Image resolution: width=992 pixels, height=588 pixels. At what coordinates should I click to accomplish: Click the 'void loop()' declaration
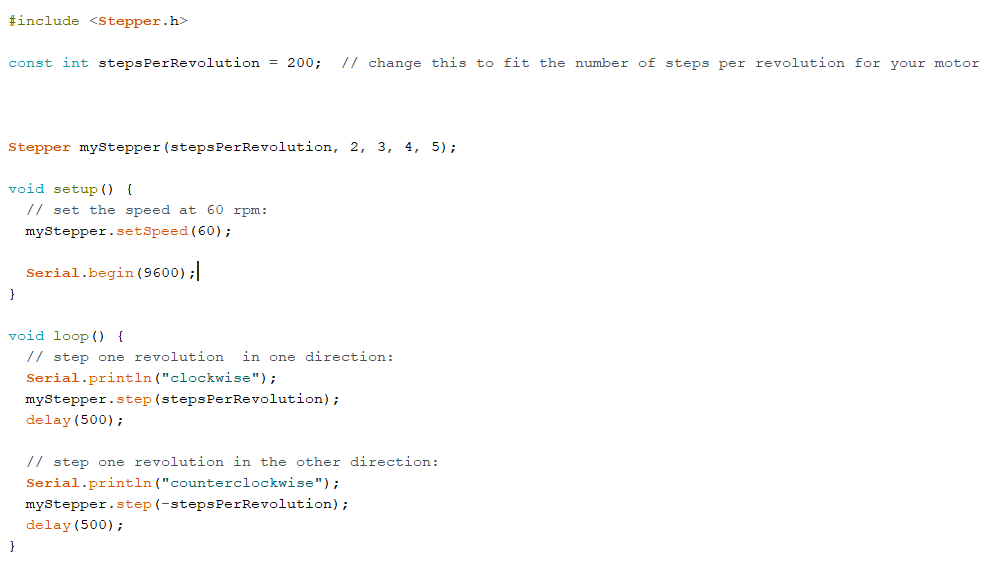56,336
